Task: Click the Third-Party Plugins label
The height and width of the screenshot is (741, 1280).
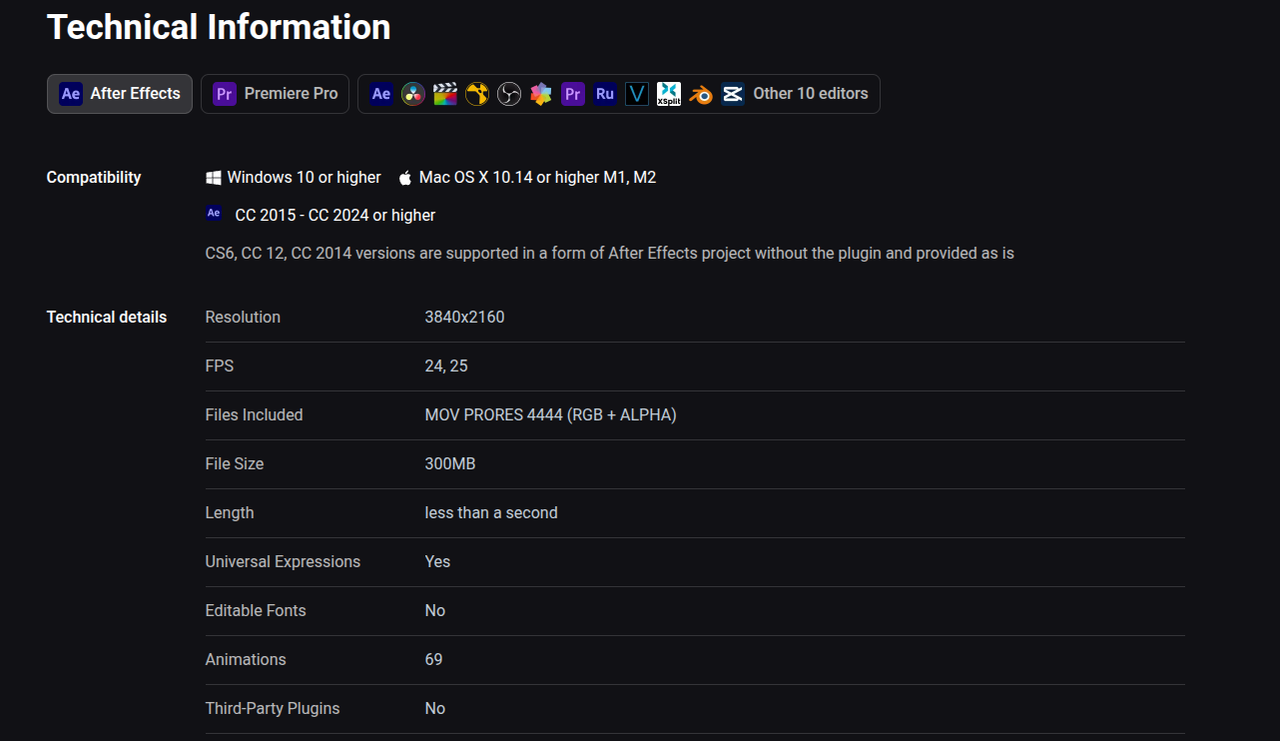Action: pyautogui.click(x=273, y=709)
